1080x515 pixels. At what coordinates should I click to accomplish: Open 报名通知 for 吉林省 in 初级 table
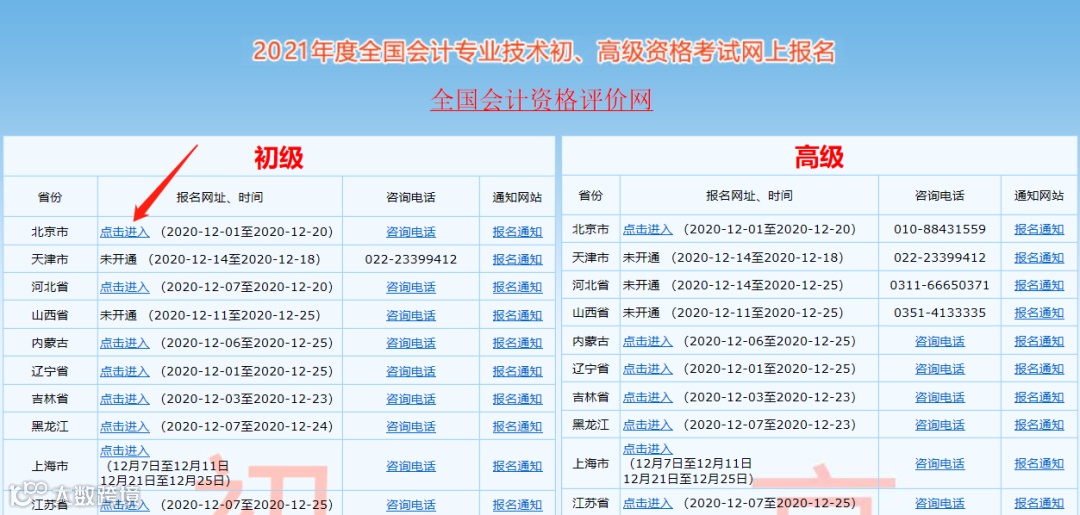tap(517, 399)
